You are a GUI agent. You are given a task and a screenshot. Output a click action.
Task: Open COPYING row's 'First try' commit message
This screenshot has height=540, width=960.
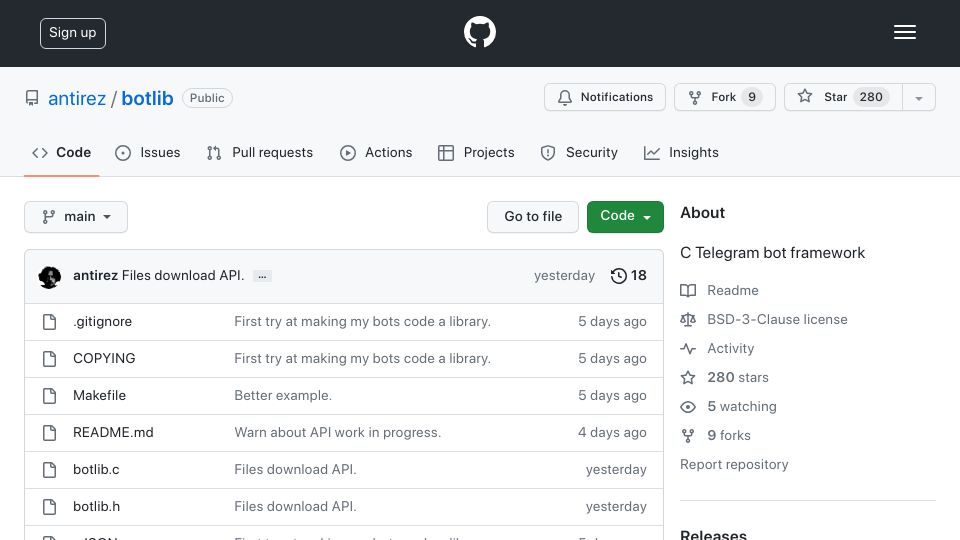(362, 358)
